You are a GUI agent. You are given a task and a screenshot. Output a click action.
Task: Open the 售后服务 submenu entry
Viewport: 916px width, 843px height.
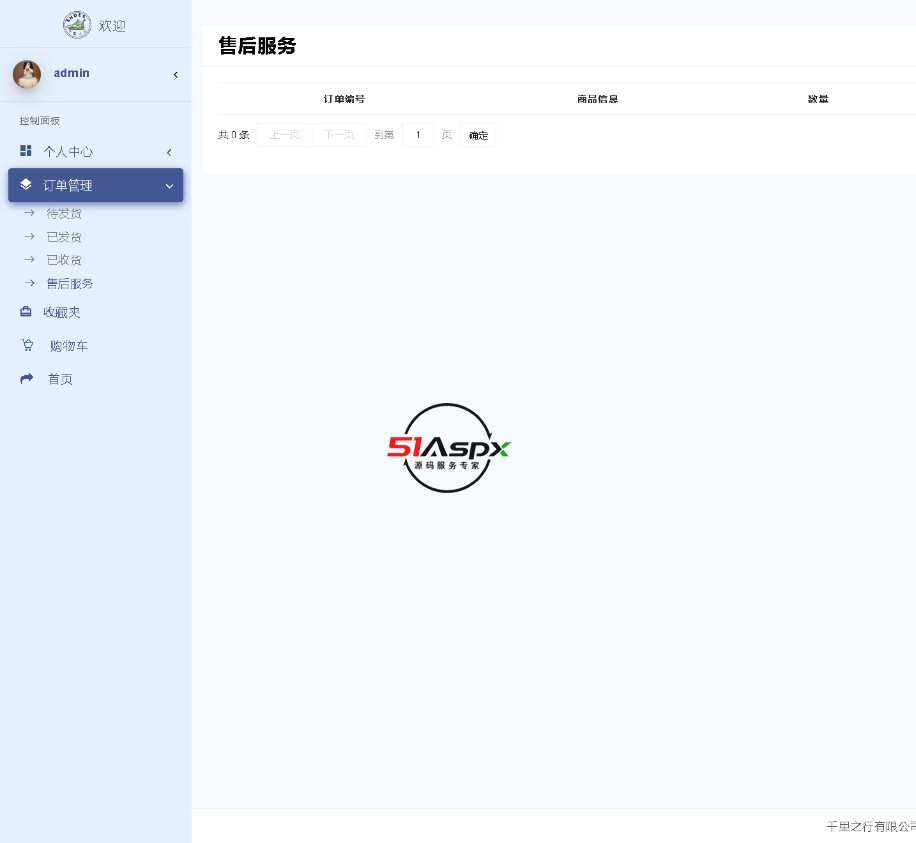click(70, 284)
